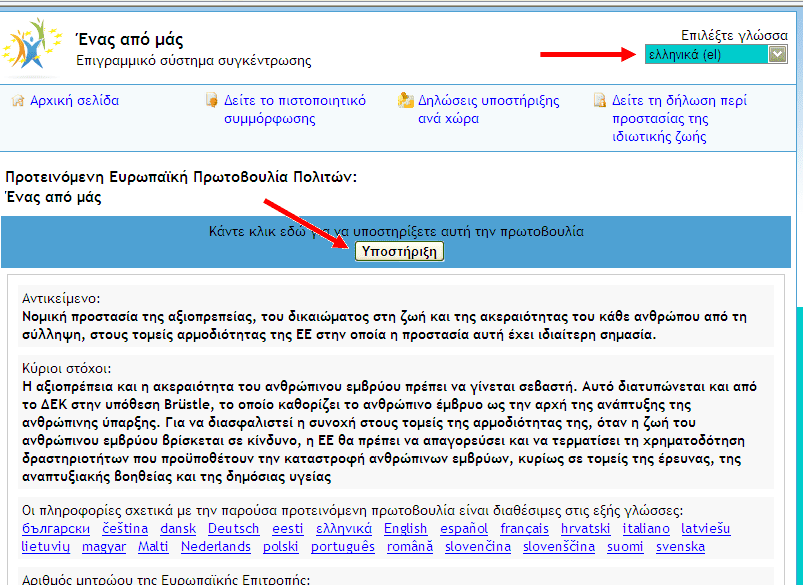Click the español language link
803x585 pixels.
[464, 528]
